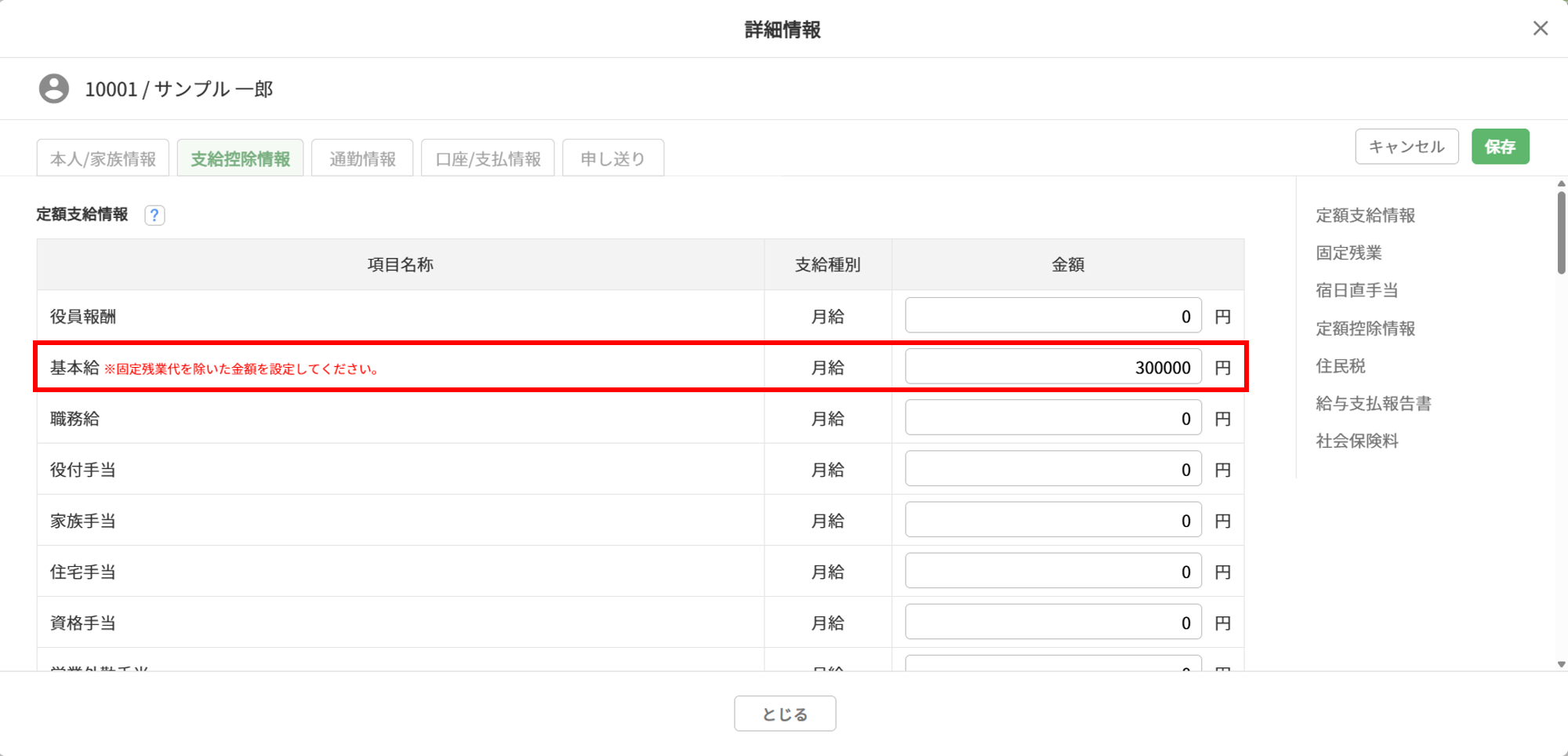This screenshot has height=756, width=1568.
Task: Close the 詳細情報 dialog with X
Action: pyautogui.click(x=1540, y=28)
